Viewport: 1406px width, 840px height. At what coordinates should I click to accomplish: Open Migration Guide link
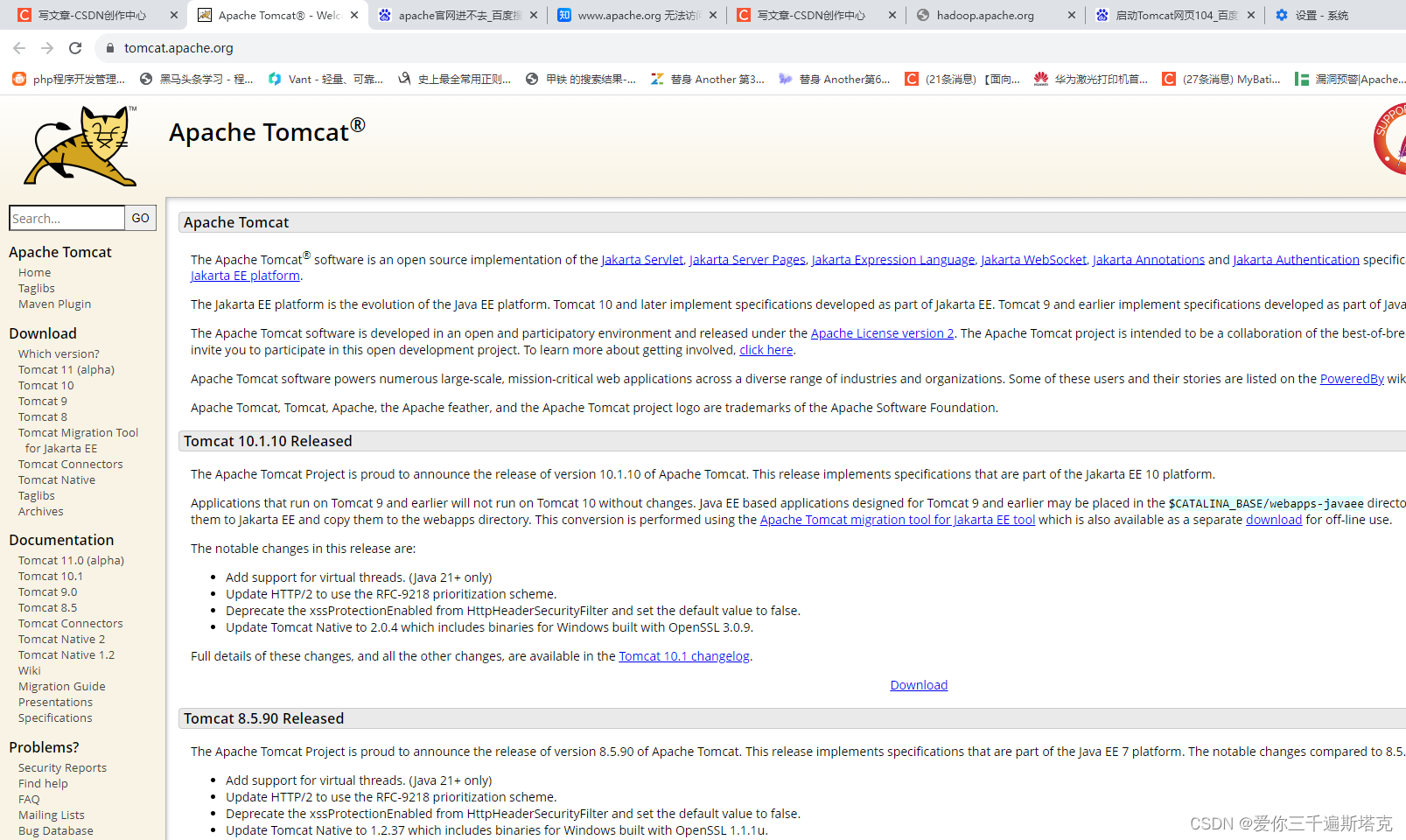point(62,686)
